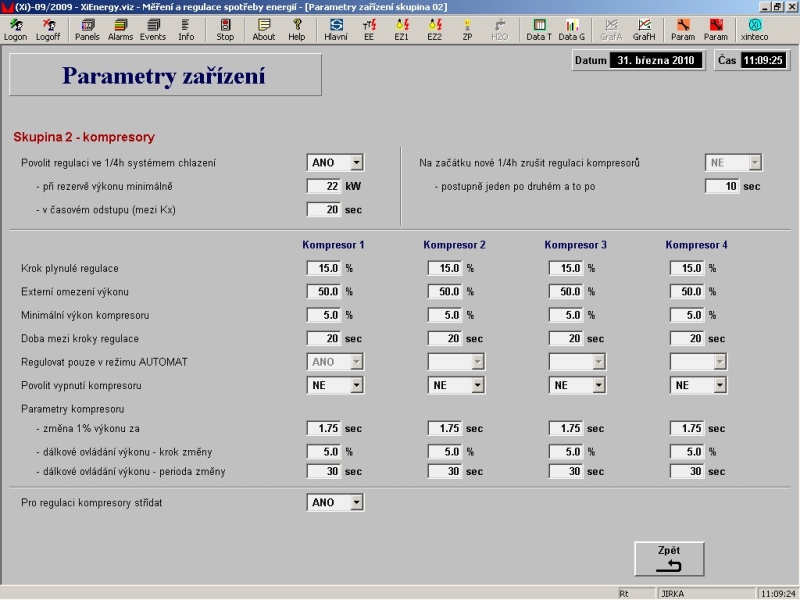Screen dimensions: 800x600
Task: Open the EE electricity icon
Action: click(x=369, y=30)
